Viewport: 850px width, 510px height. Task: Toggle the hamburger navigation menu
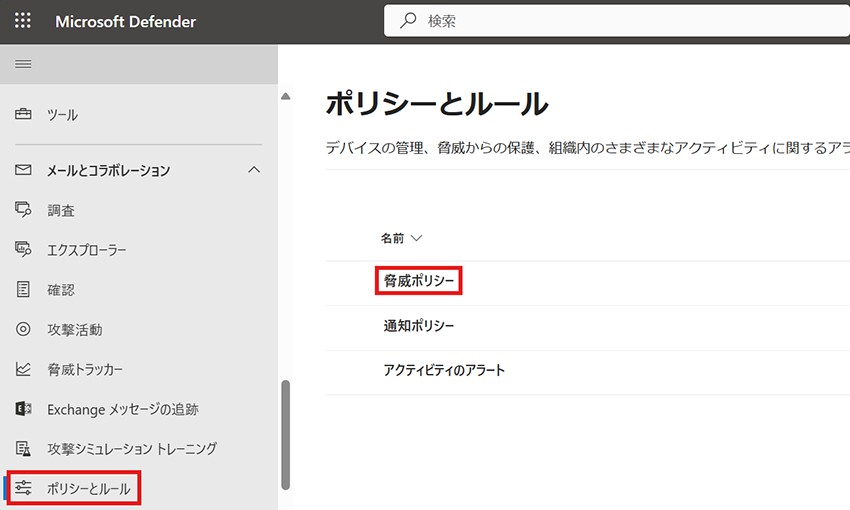click(x=23, y=64)
